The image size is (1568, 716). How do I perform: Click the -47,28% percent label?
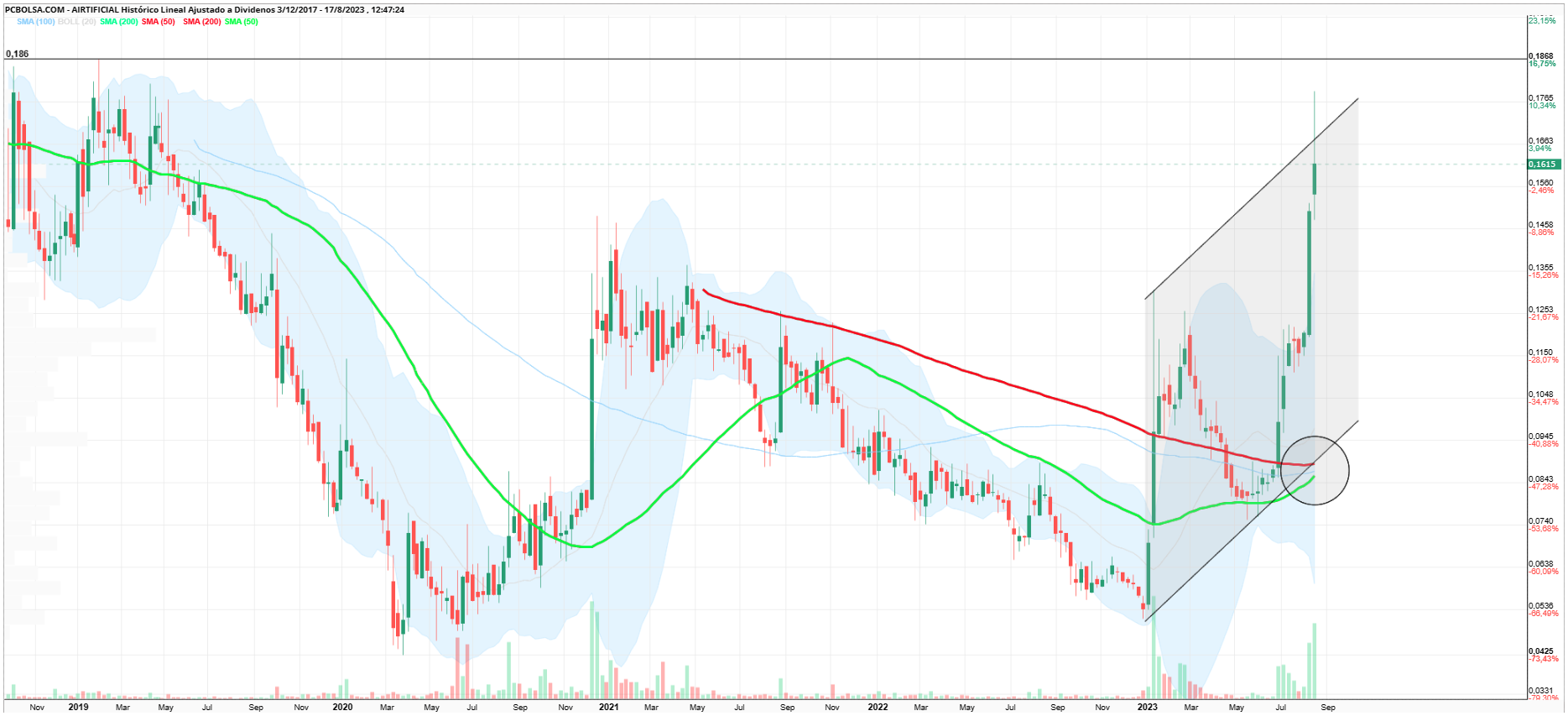[x=1544, y=487]
